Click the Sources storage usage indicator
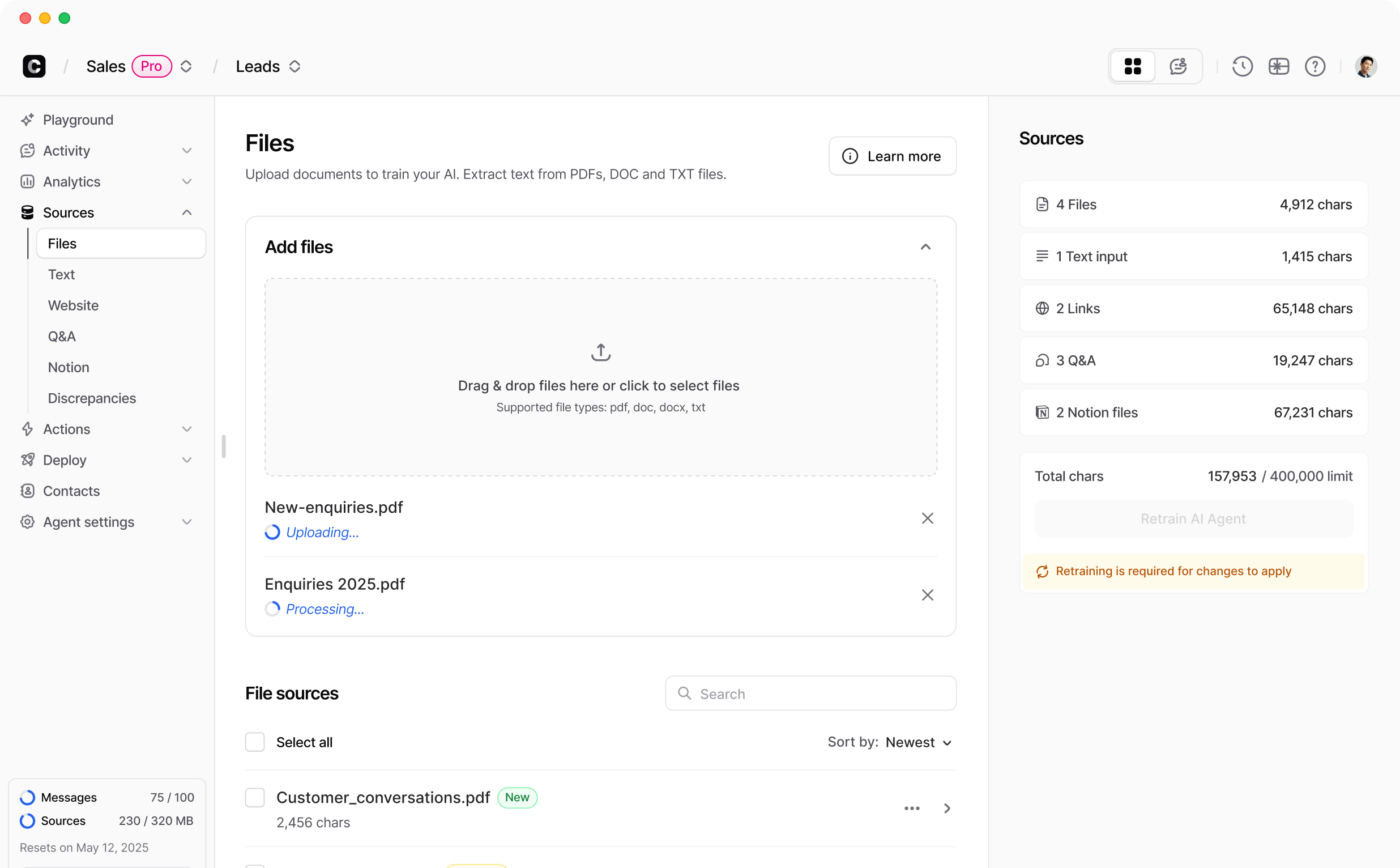This screenshot has height=868, width=1400. click(108, 820)
